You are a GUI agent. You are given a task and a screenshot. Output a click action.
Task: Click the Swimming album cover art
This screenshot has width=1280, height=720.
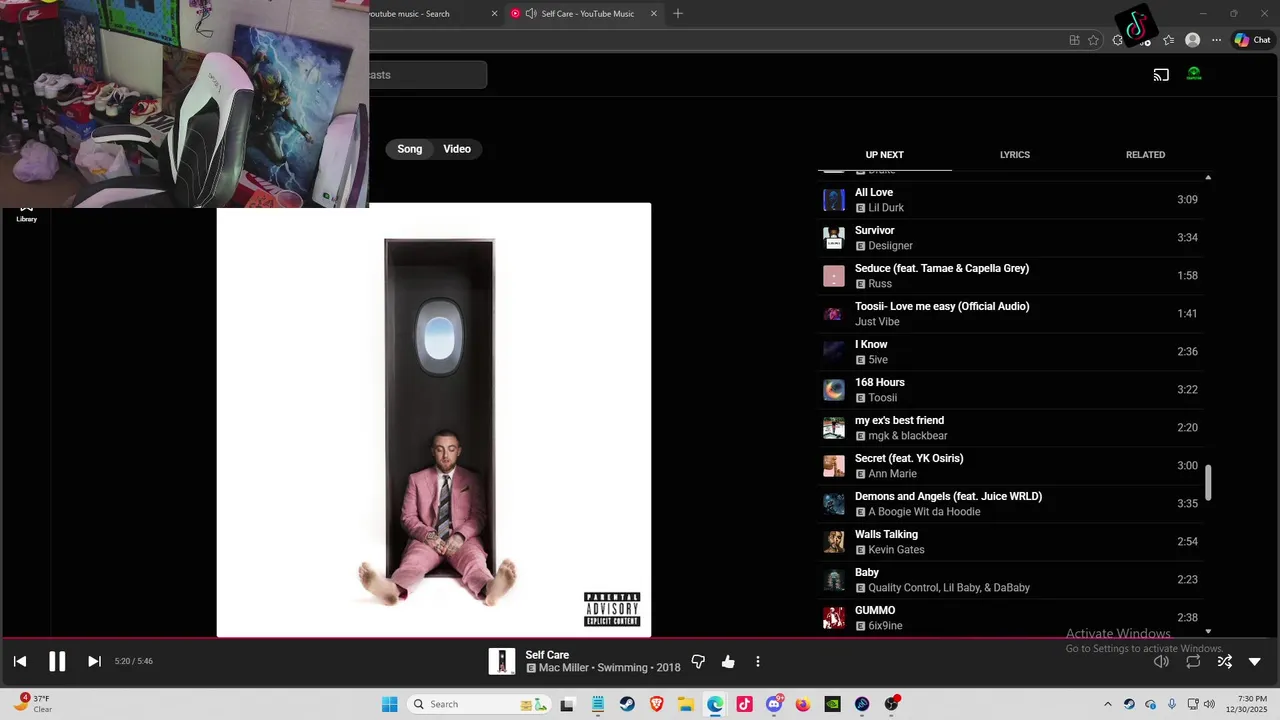[434, 420]
